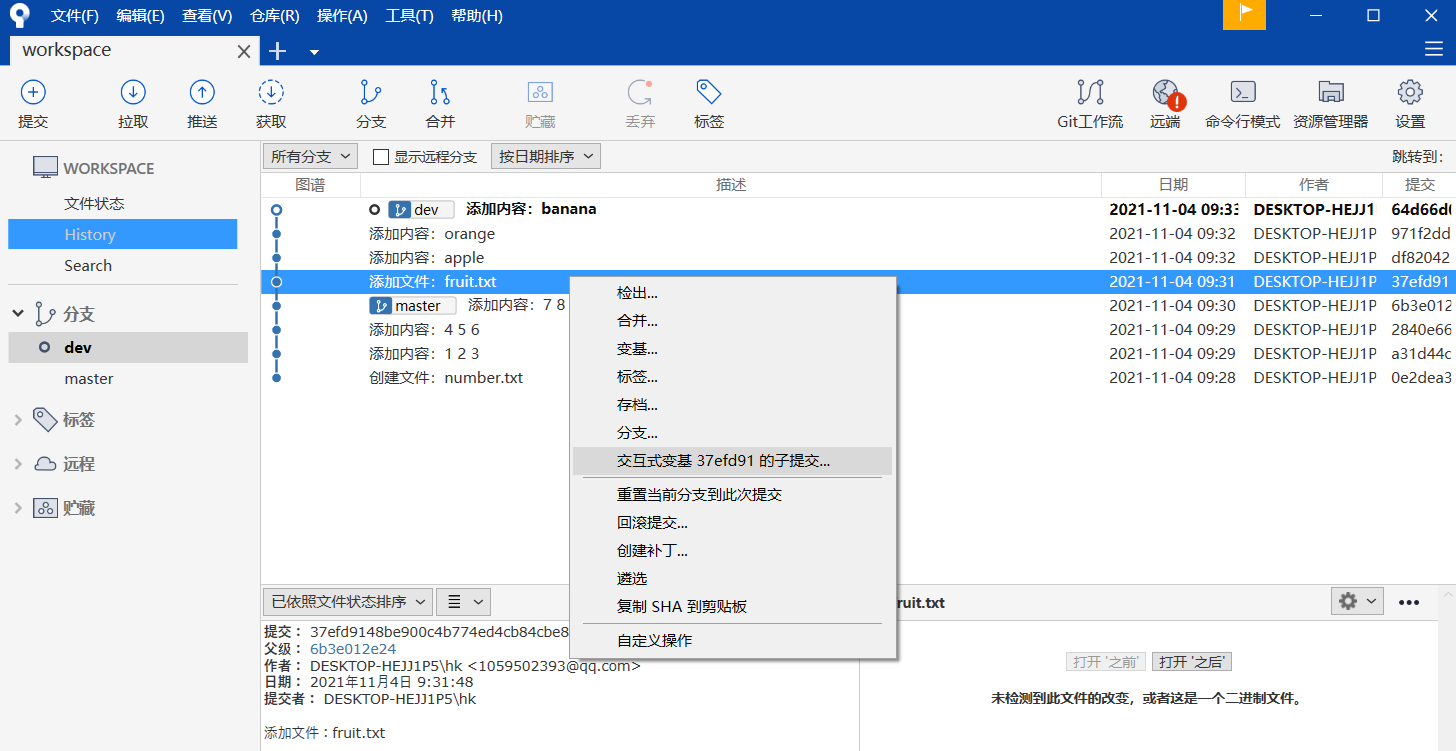Viewport: 1456px width, 751px height.
Task: Click the 获取 fetch icon
Action: [270, 103]
